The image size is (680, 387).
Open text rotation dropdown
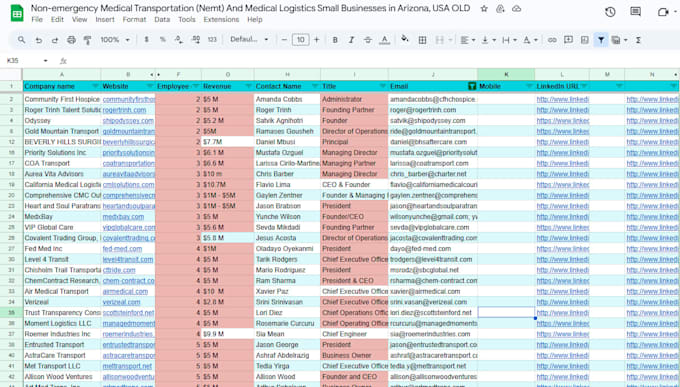(530, 40)
